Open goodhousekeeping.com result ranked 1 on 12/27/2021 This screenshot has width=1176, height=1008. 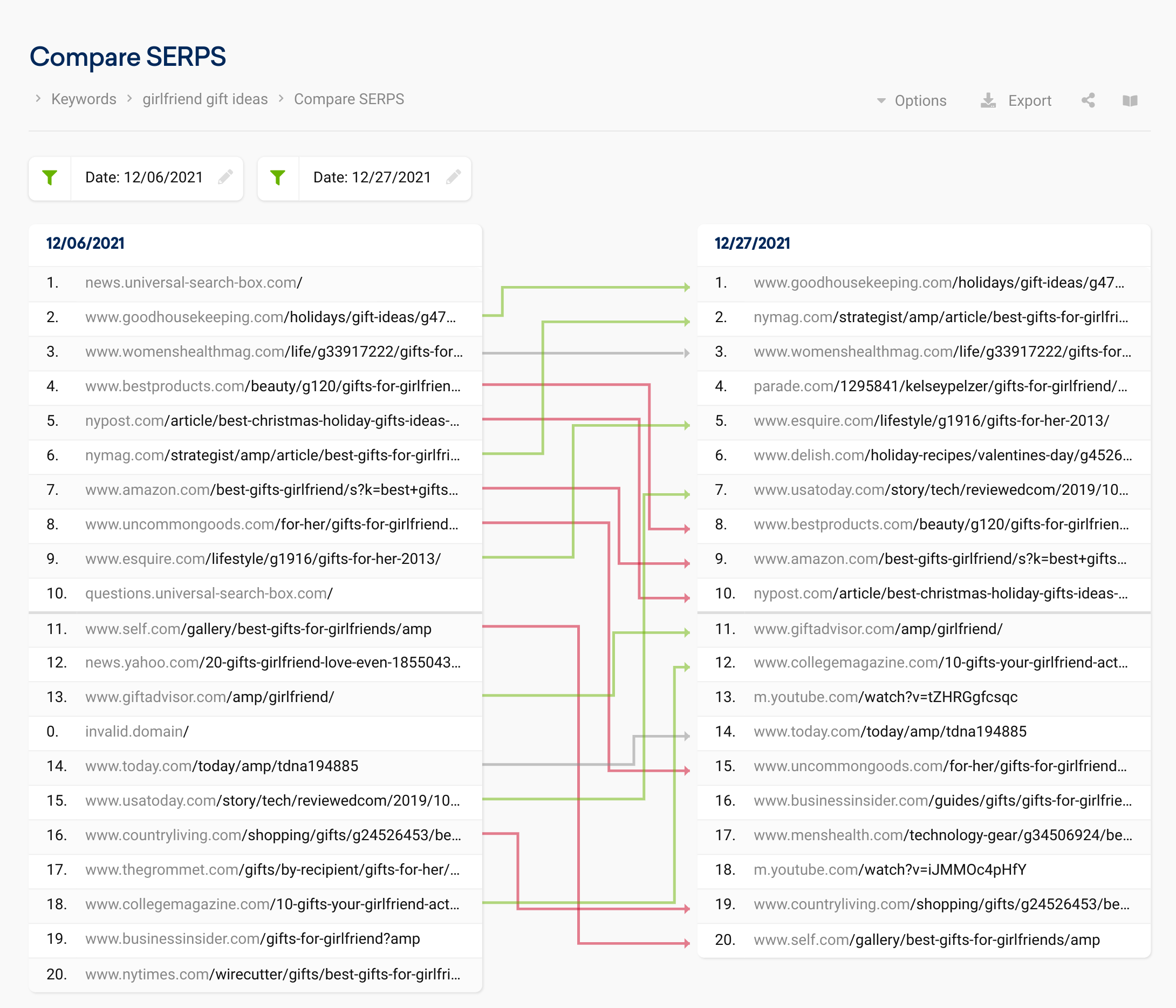tap(939, 283)
